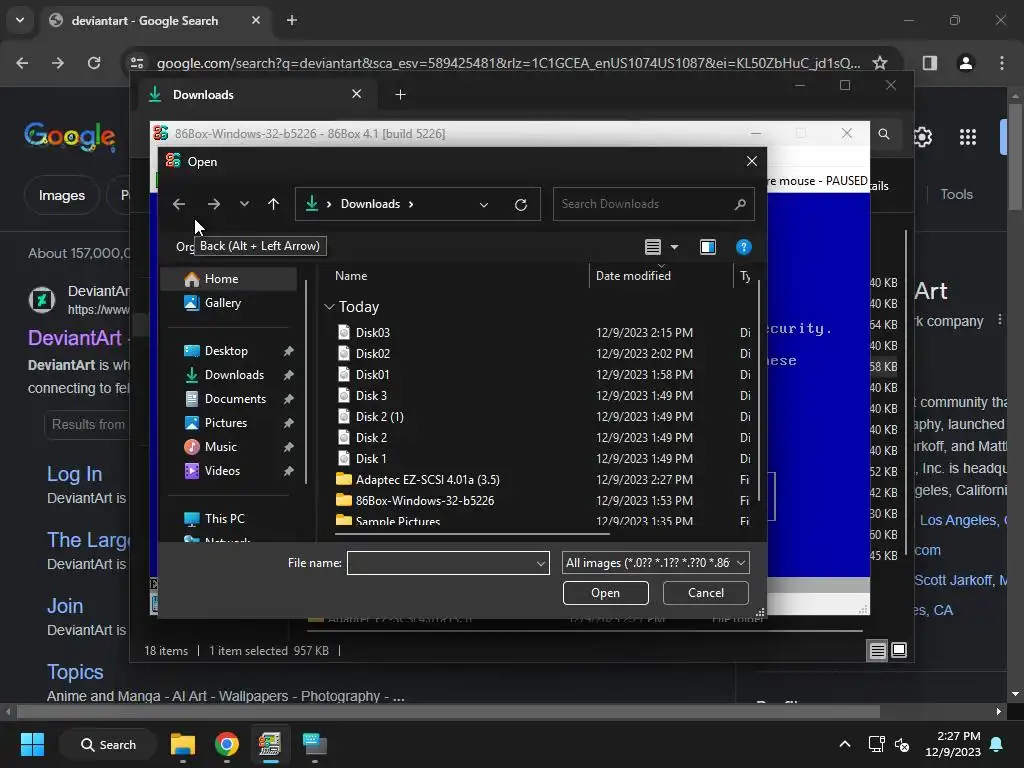Image resolution: width=1024 pixels, height=768 pixels.
Task: Reload the Google search page
Action: 94,63
